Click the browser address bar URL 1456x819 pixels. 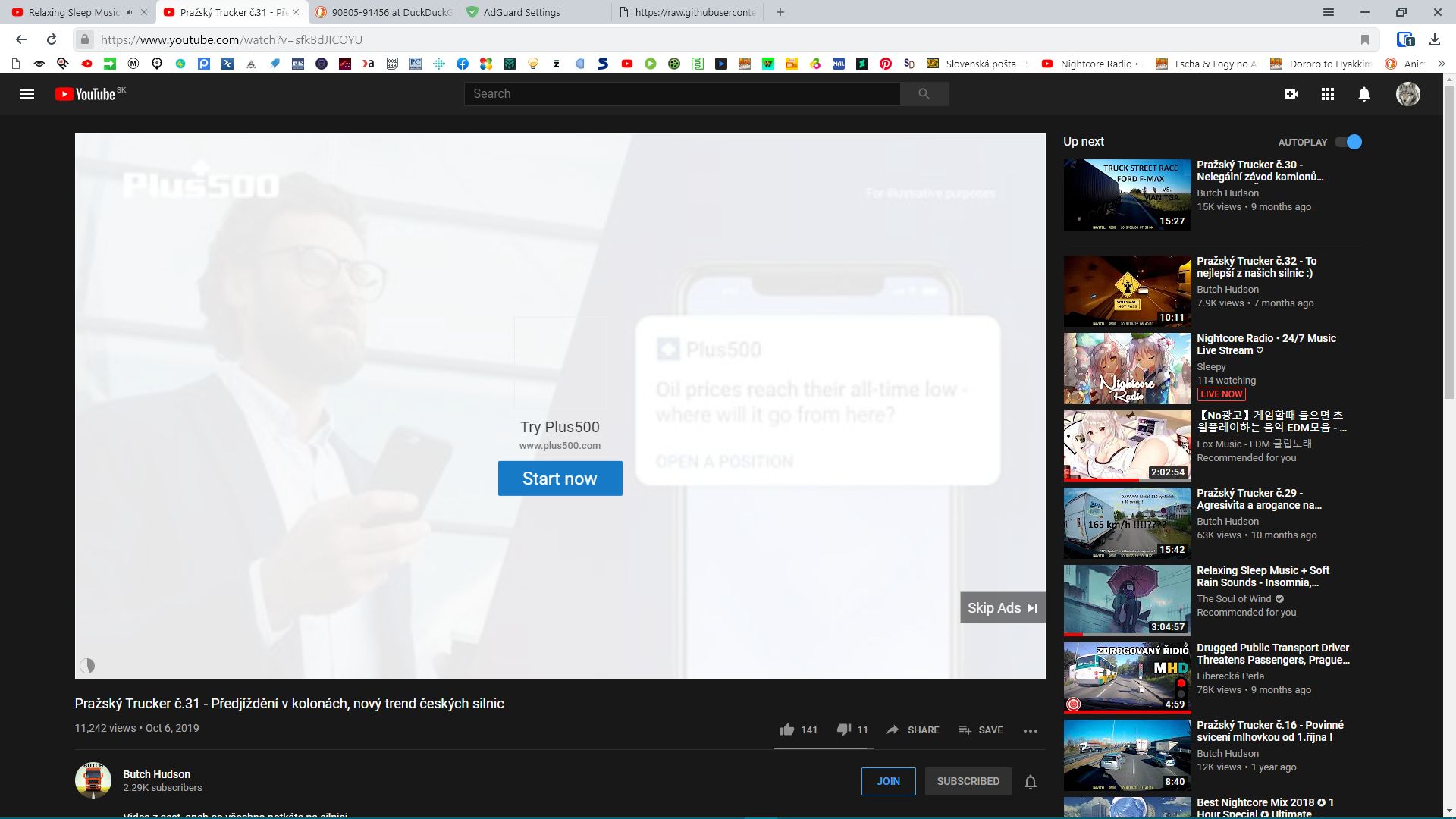pyautogui.click(x=231, y=39)
